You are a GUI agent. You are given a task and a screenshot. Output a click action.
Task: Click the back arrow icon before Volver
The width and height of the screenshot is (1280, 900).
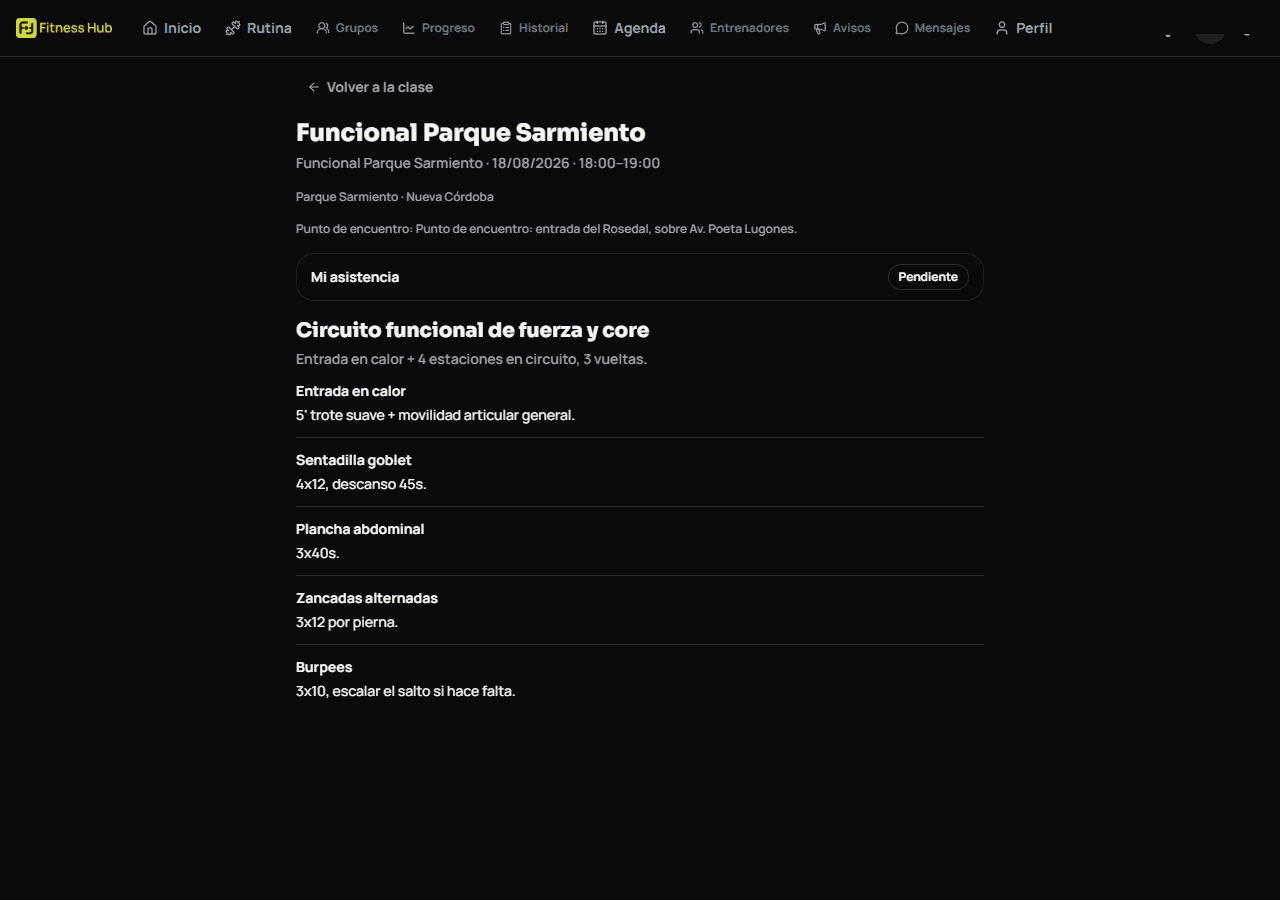point(314,87)
